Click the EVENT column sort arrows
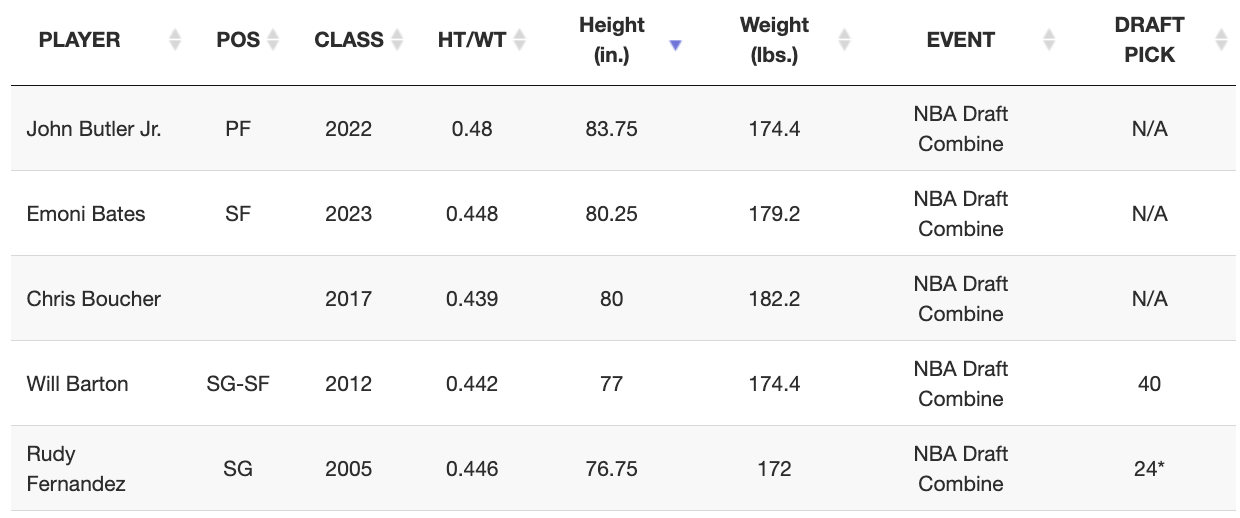The height and width of the screenshot is (518, 1240). click(x=1049, y=40)
